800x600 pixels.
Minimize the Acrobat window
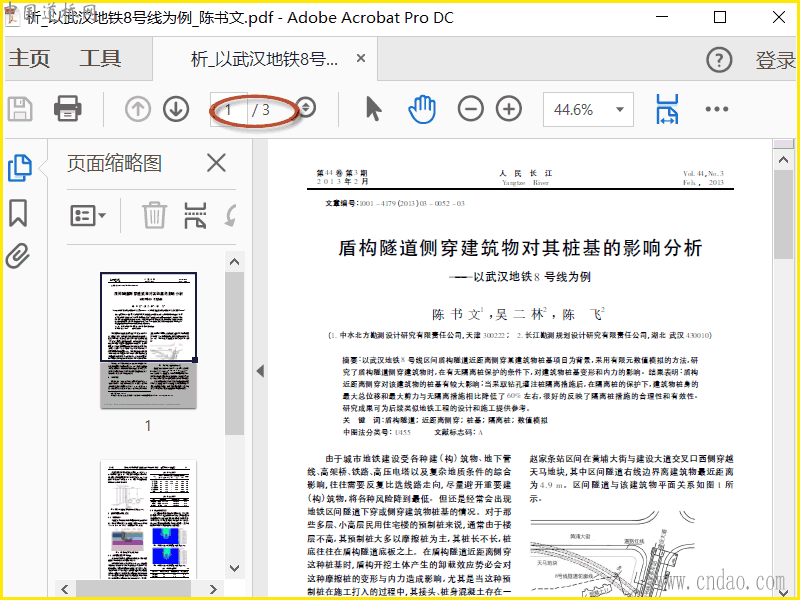(662, 17)
